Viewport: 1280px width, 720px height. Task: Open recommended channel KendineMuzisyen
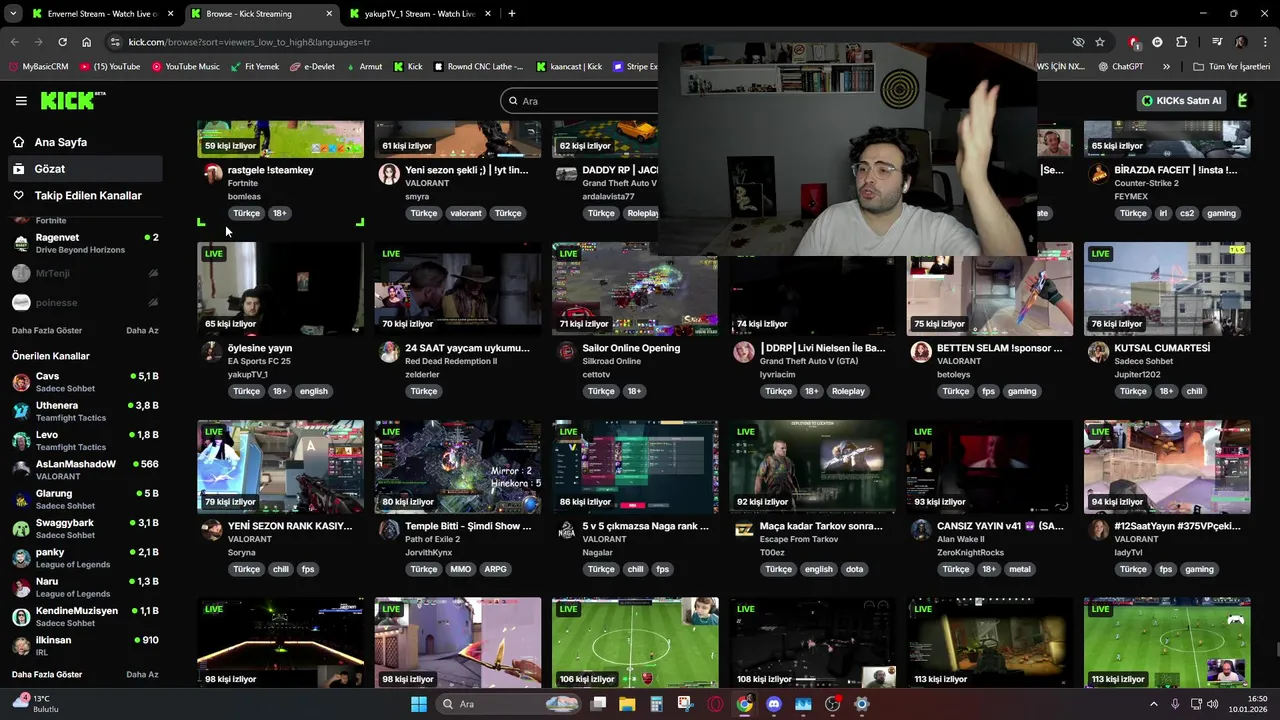pyautogui.click(x=85, y=616)
